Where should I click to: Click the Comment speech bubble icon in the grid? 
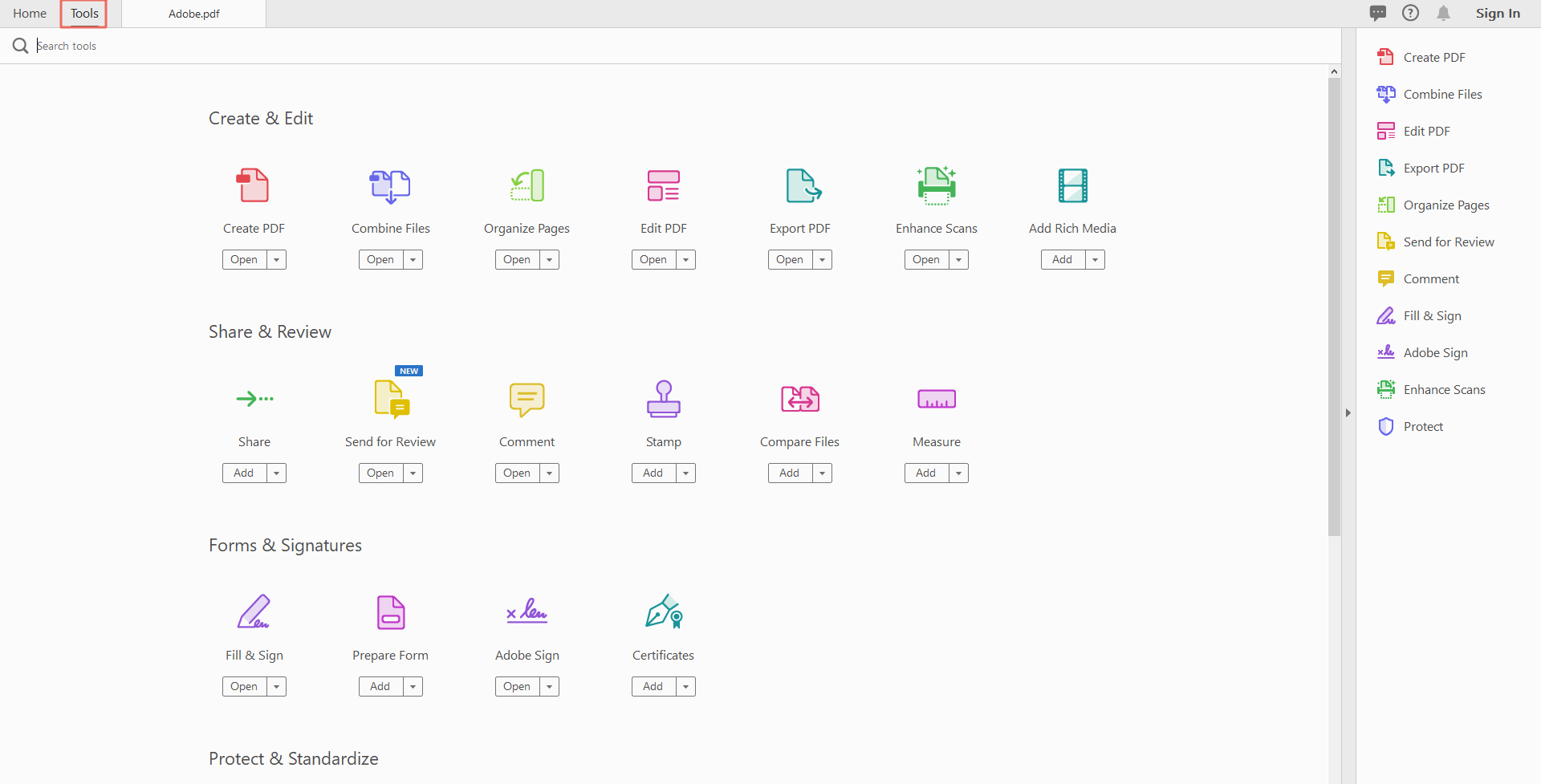point(527,399)
